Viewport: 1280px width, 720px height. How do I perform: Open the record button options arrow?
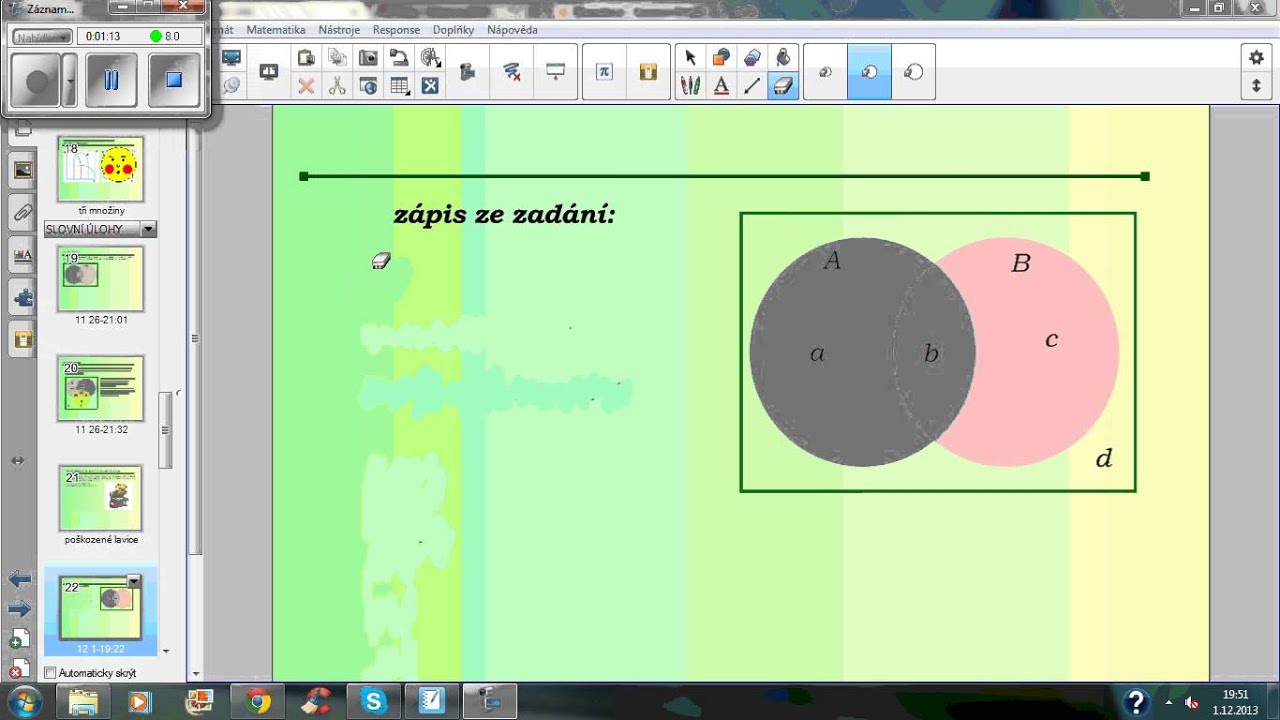tap(69, 79)
